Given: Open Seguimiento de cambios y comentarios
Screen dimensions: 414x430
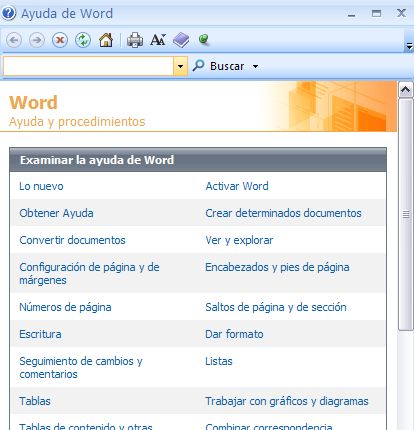Looking at the screenshot, I should pos(81,368).
